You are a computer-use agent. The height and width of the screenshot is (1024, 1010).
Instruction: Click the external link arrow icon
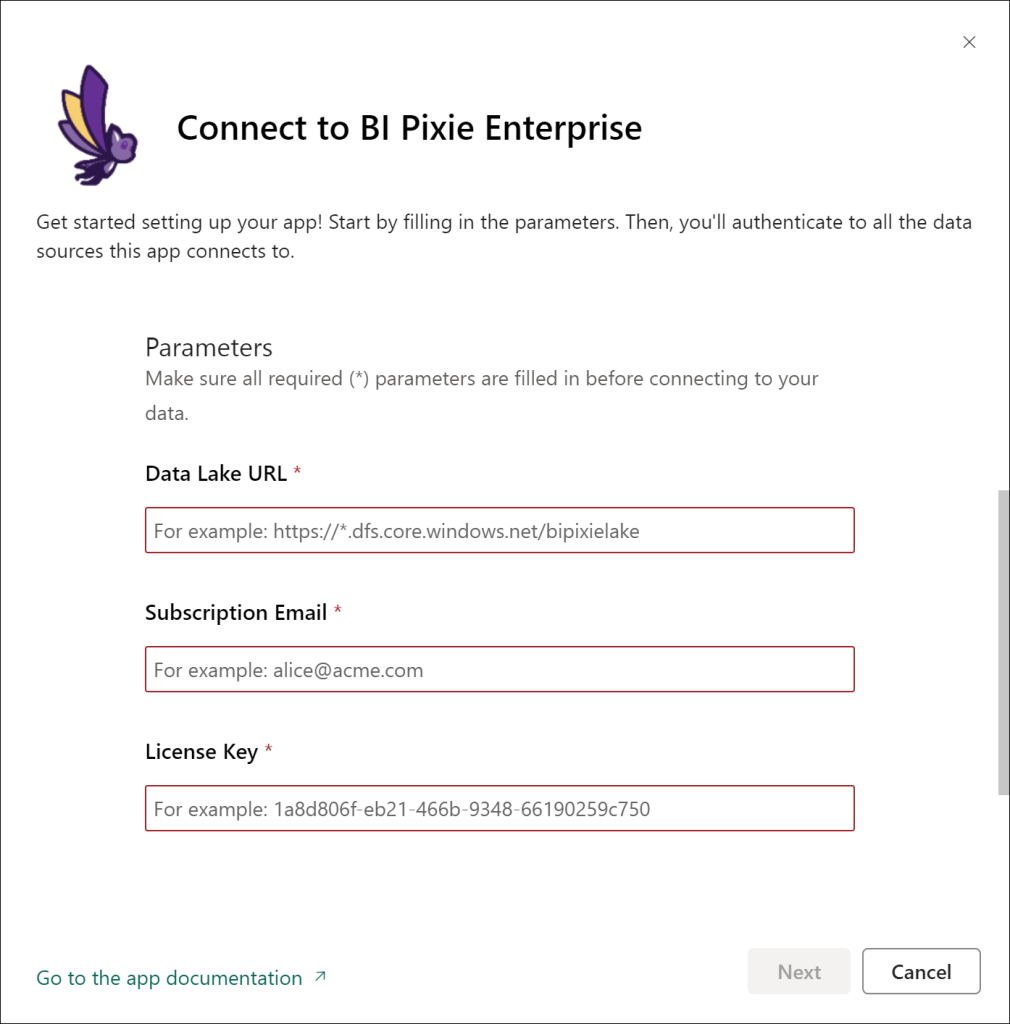(x=320, y=977)
